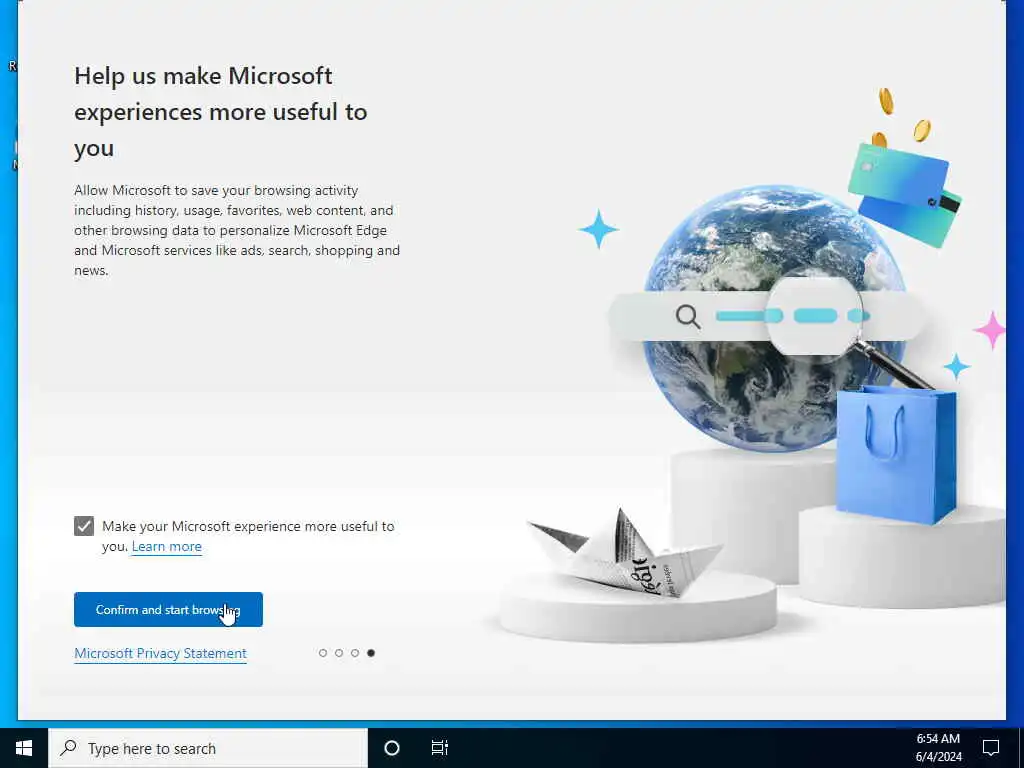
Task: Focus the Type here to search box
Action: 208,748
